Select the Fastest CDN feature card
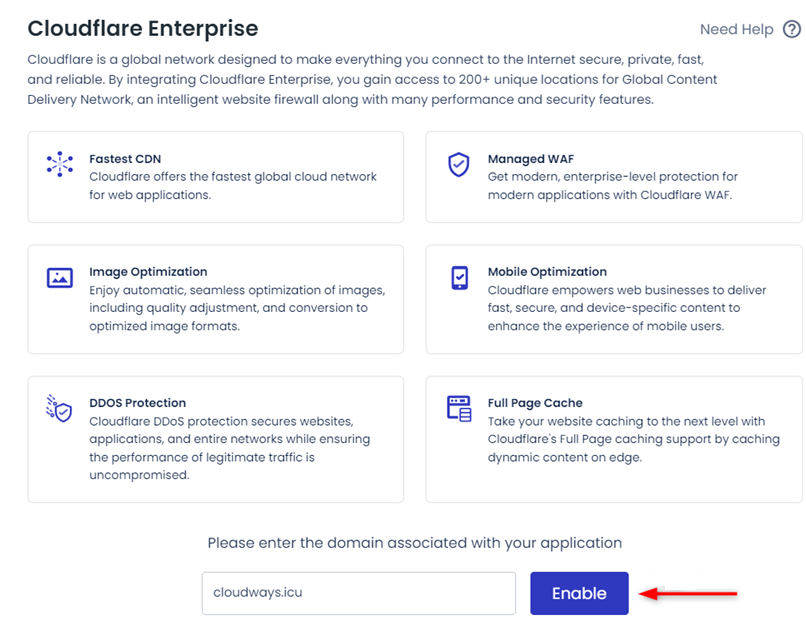806x621 pixels. (x=216, y=177)
